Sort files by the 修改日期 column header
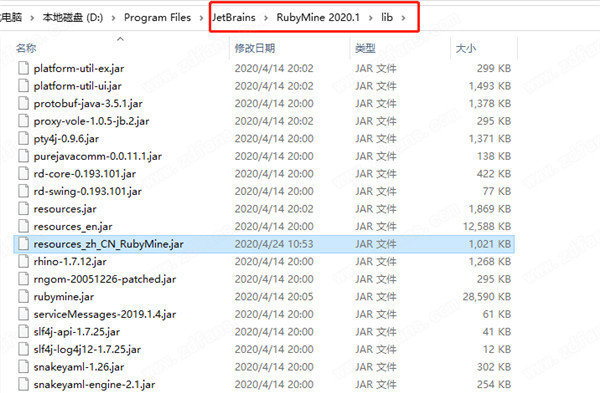Viewport: 600px width, 393px height. pyautogui.click(x=255, y=48)
